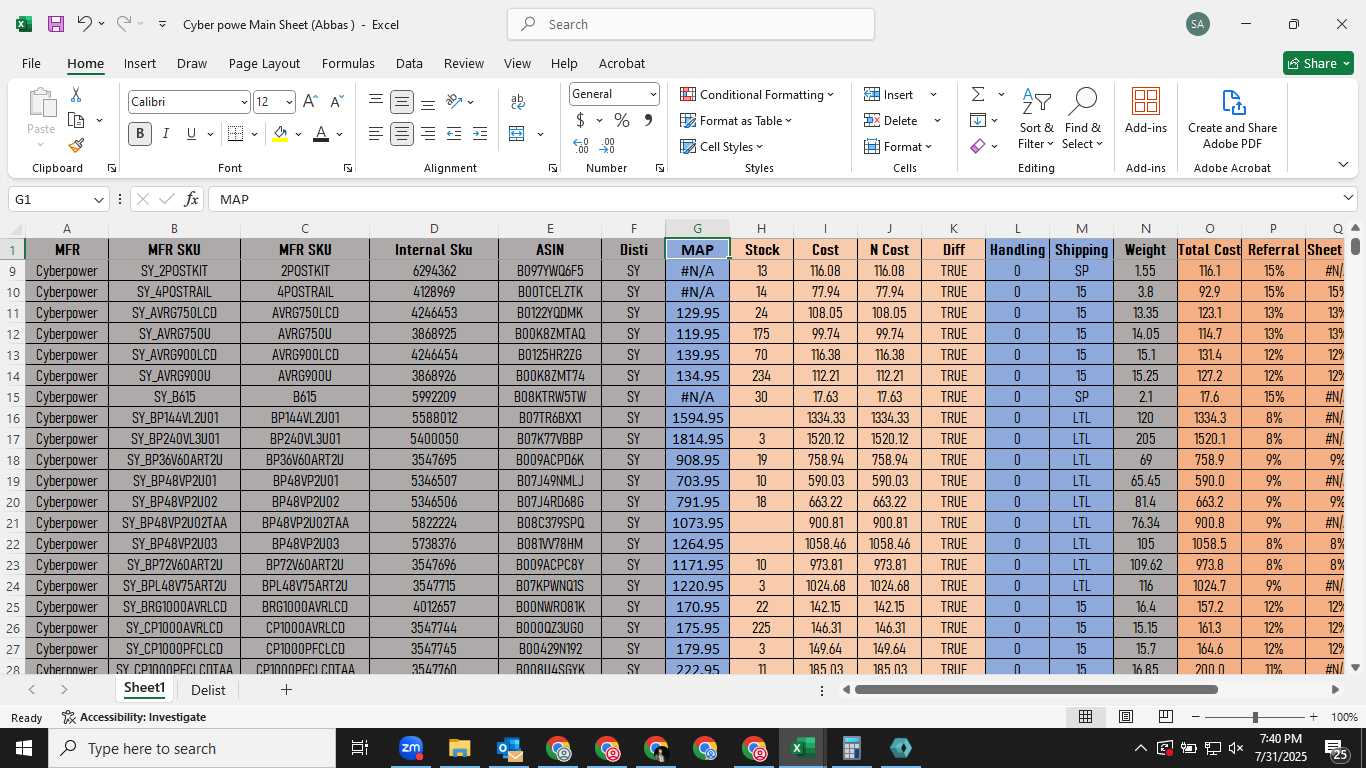1366x768 pixels.
Task: Switch to the Delist sheet tab
Action: click(208, 690)
